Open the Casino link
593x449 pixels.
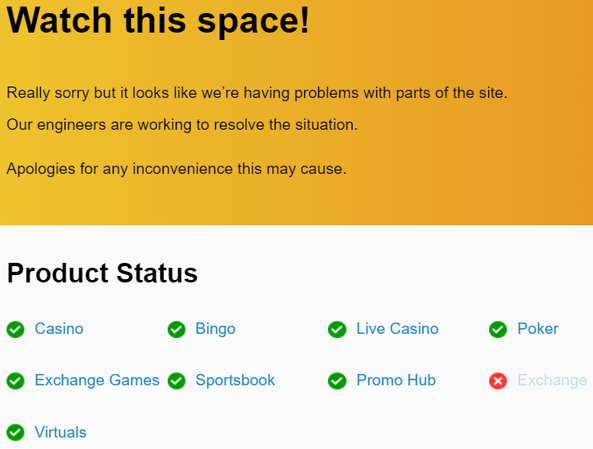59,329
